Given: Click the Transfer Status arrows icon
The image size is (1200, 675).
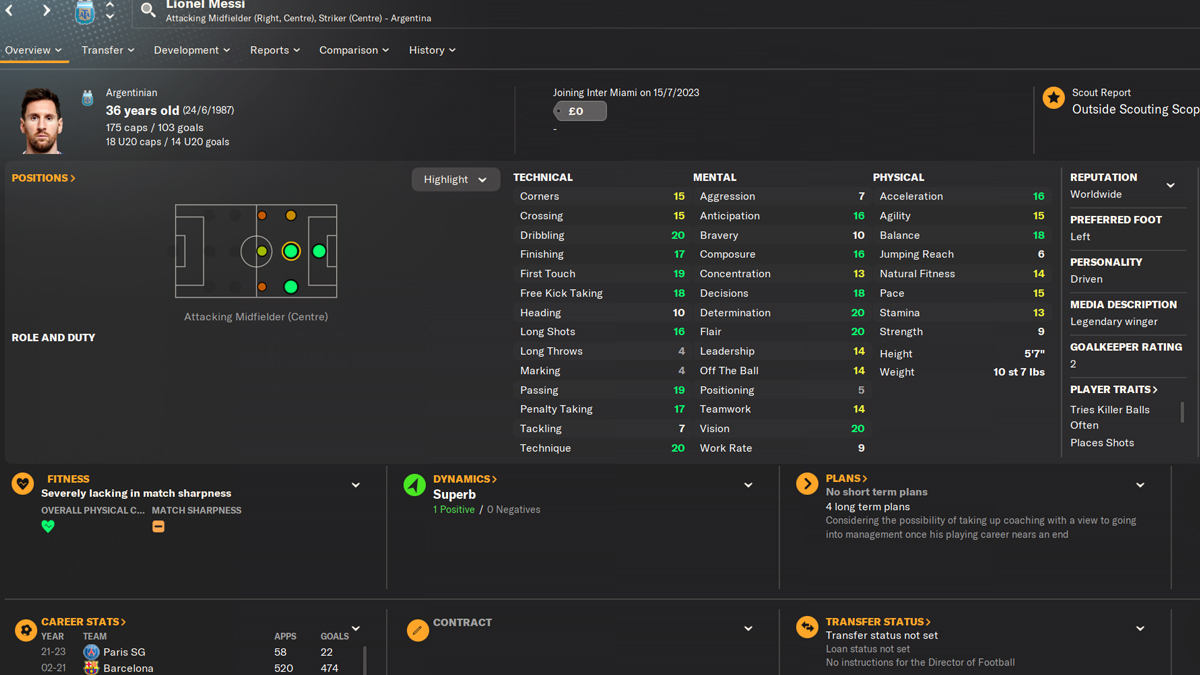Looking at the screenshot, I should (x=807, y=627).
